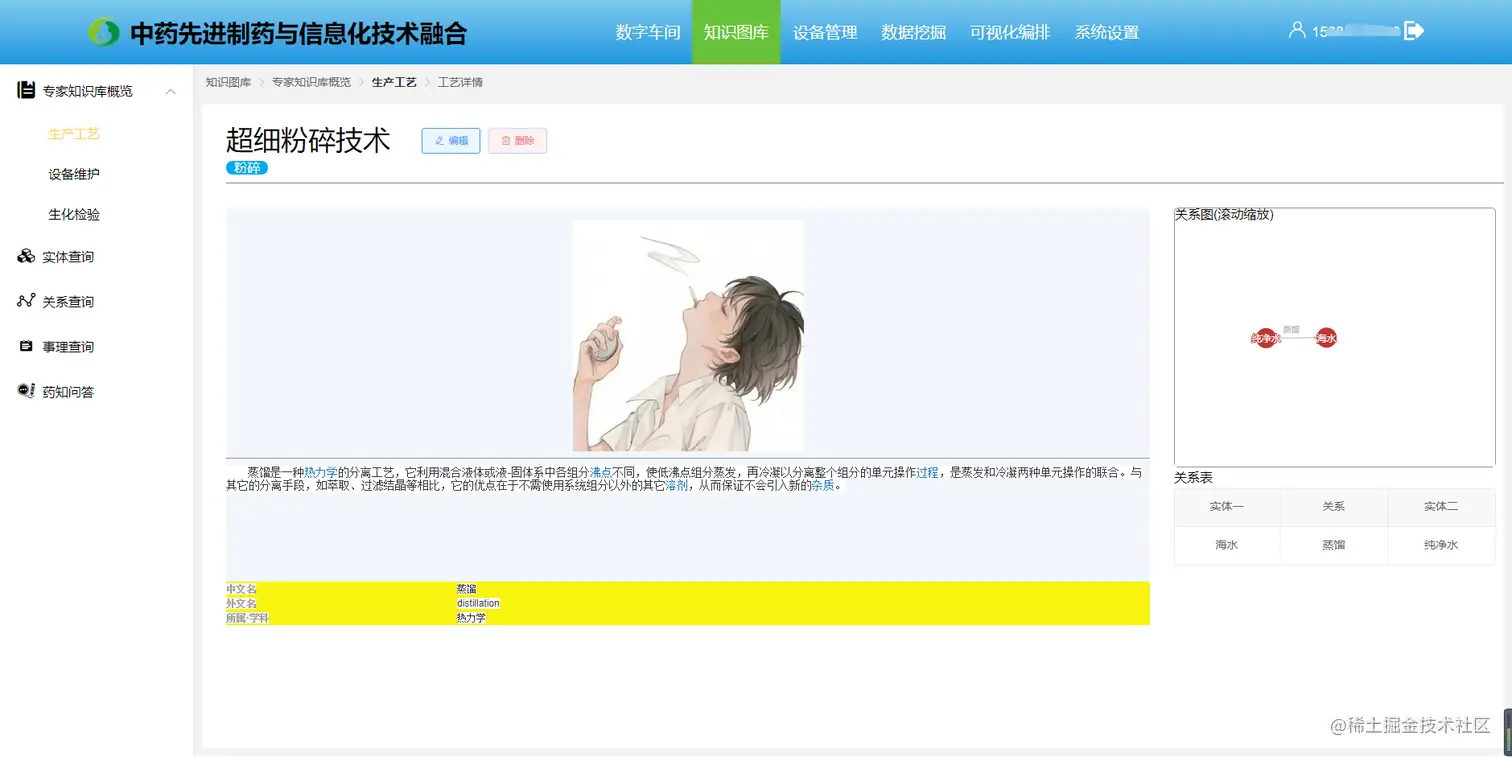Click the 编辑 edit button
The width and height of the screenshot is (1512, 757).
click(x=451, y=141)
